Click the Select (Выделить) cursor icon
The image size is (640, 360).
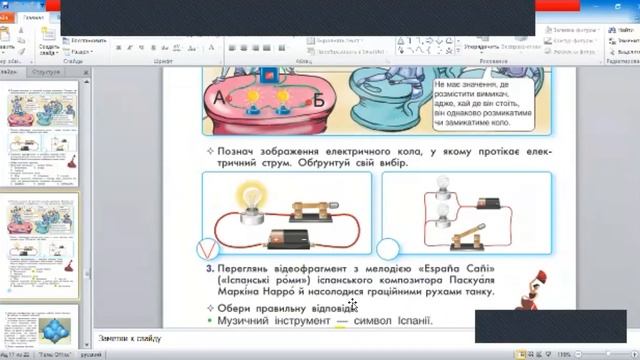click(x=612, y=52)
